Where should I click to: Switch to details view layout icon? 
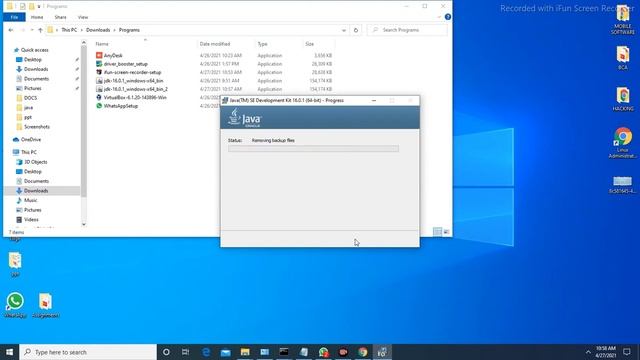437,231
